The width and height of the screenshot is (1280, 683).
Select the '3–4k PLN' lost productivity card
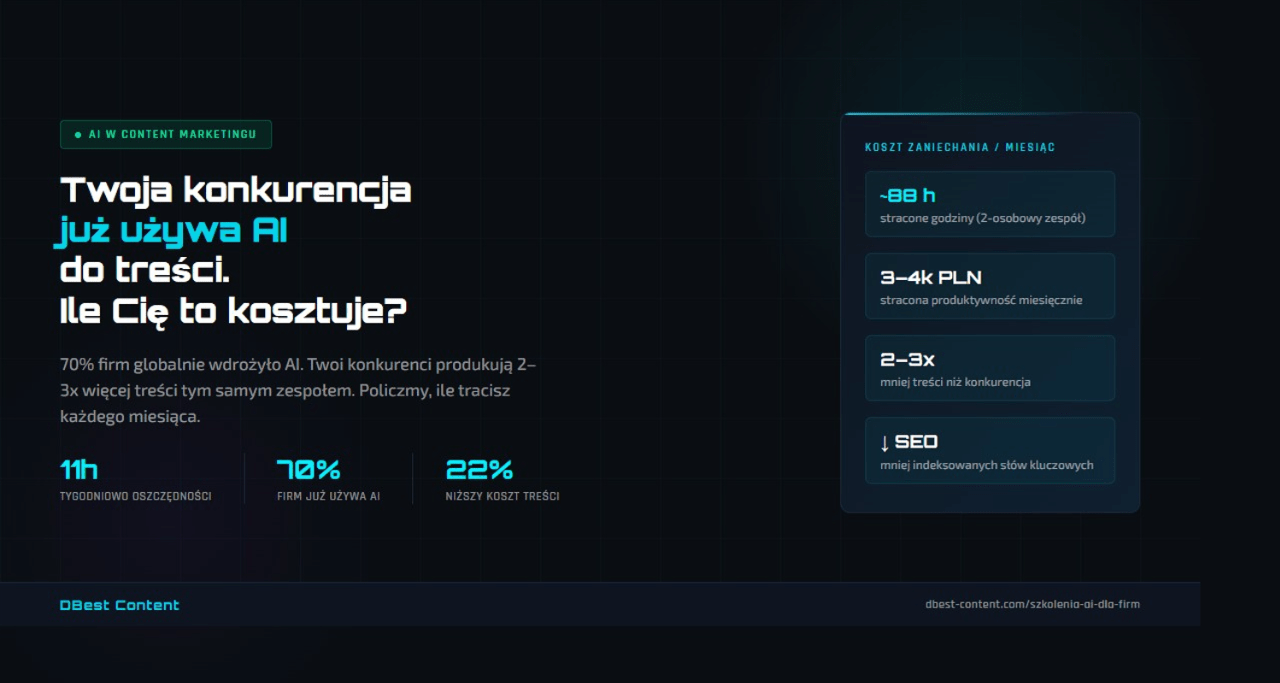tap(990, 286)
